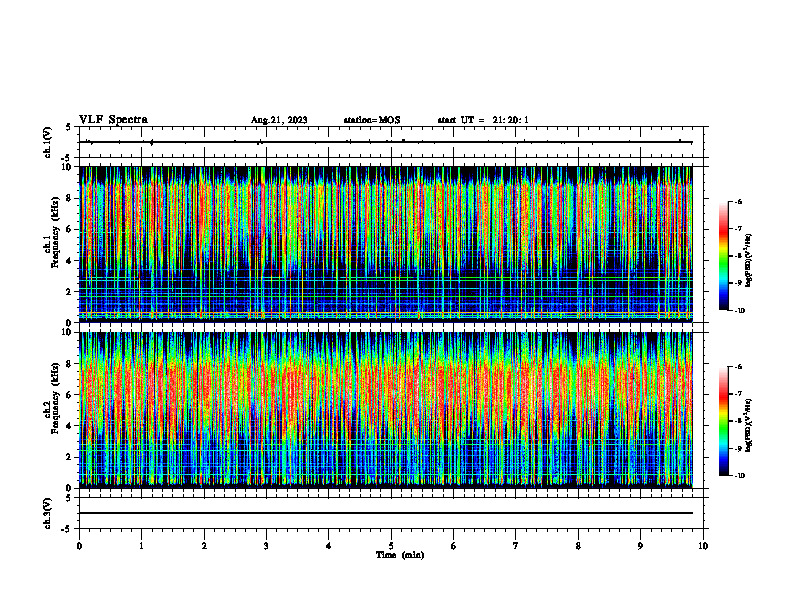Click the "ch.3(V)" axis label

coord(48,513)
